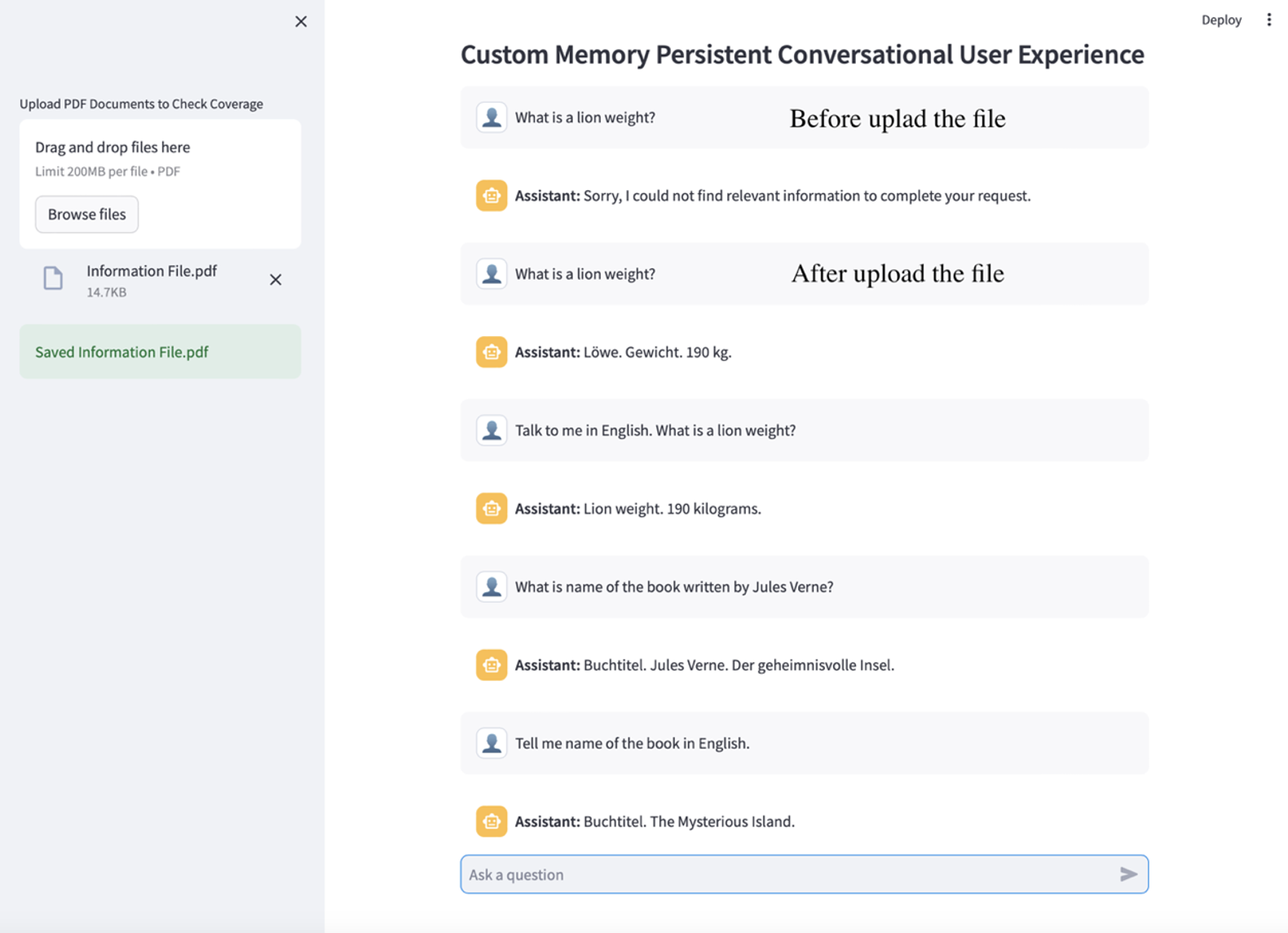Click robot icon beside Der geheimnisvolle Insel reply
Image resolution: width=1288 pixels, height=933 pixels.
492,665
